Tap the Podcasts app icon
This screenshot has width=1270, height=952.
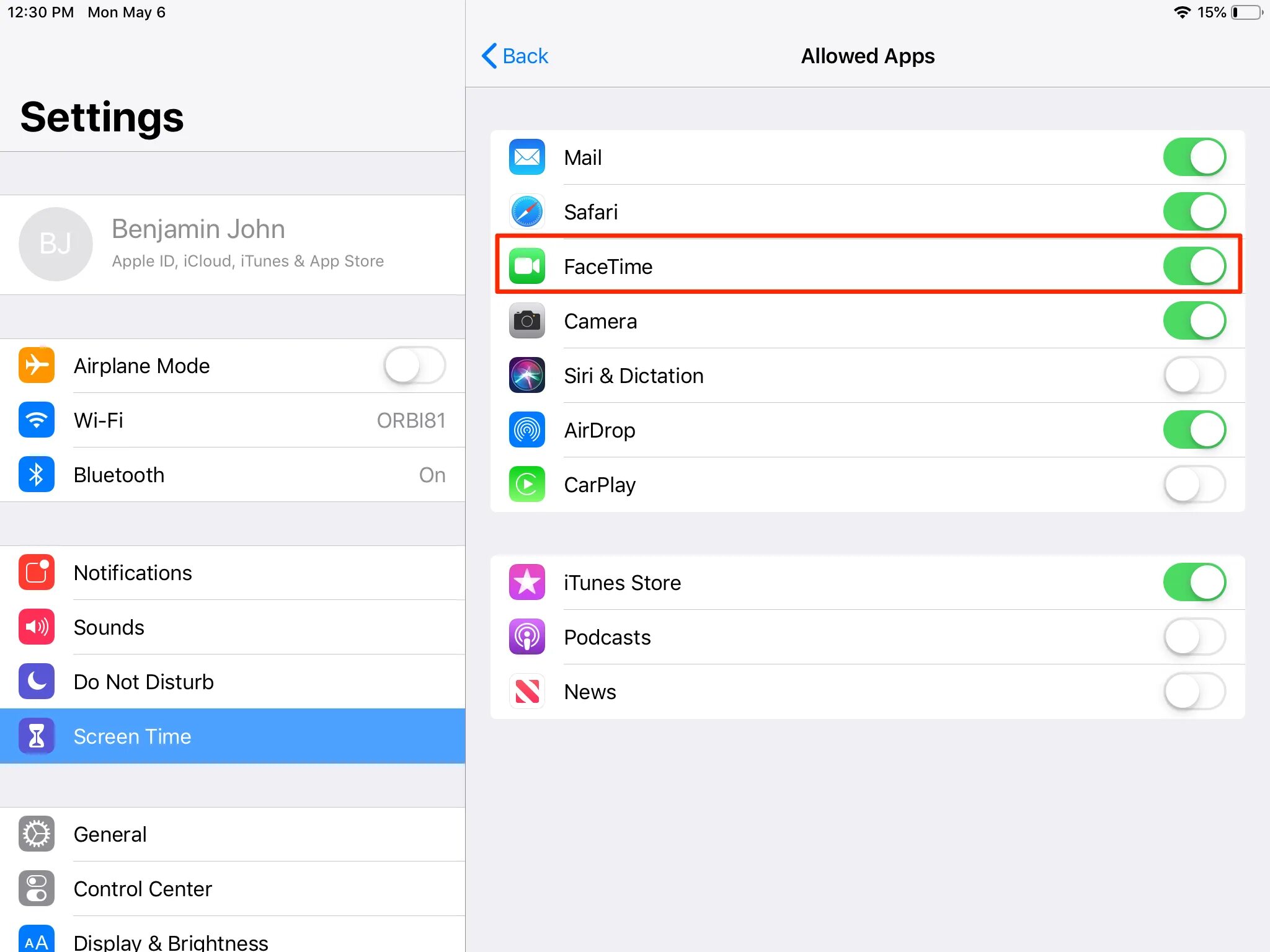tap(526, 637)
